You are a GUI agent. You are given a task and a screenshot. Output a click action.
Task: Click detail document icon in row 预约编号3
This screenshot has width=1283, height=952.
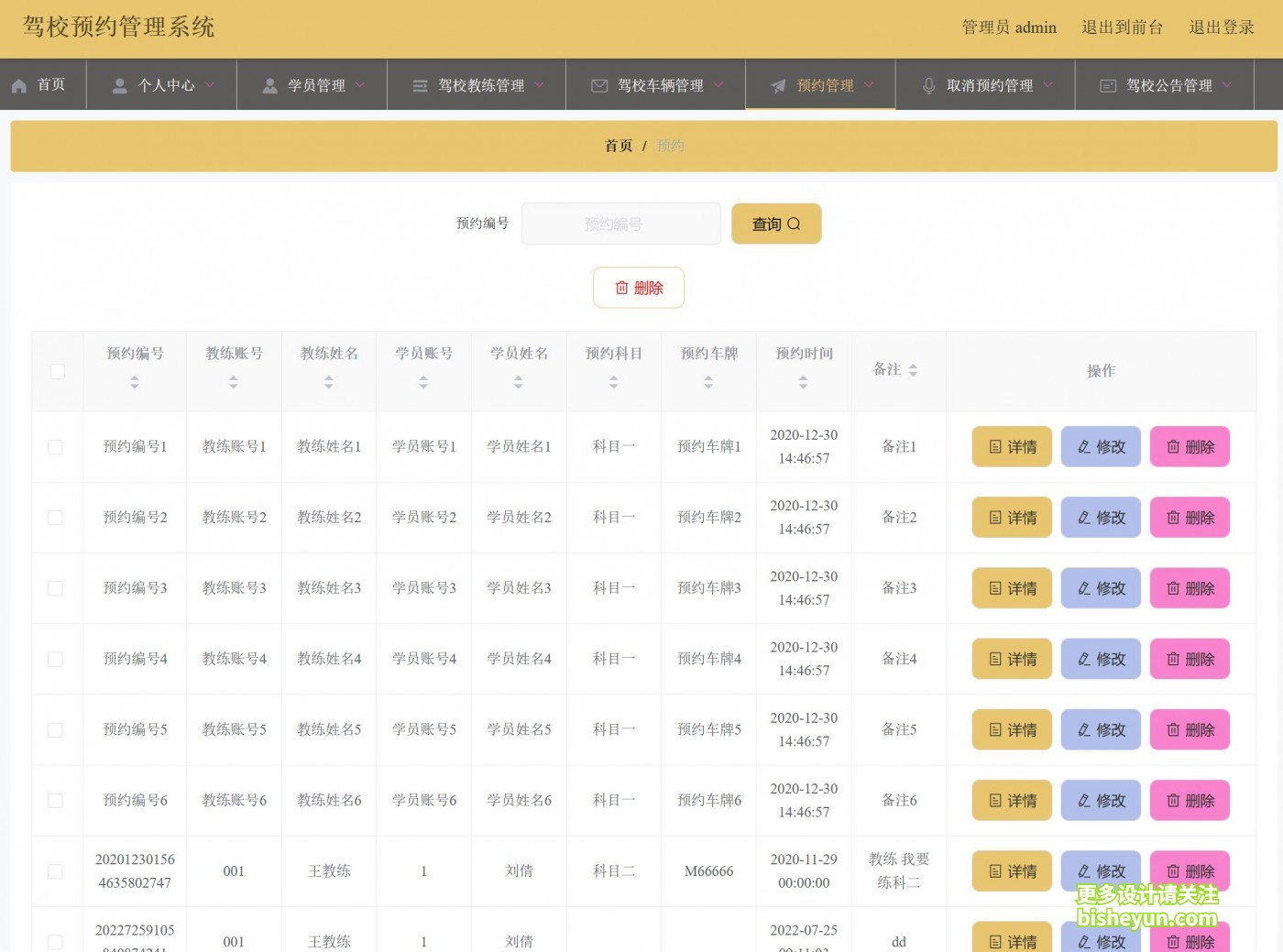click(x=995, y=588)
